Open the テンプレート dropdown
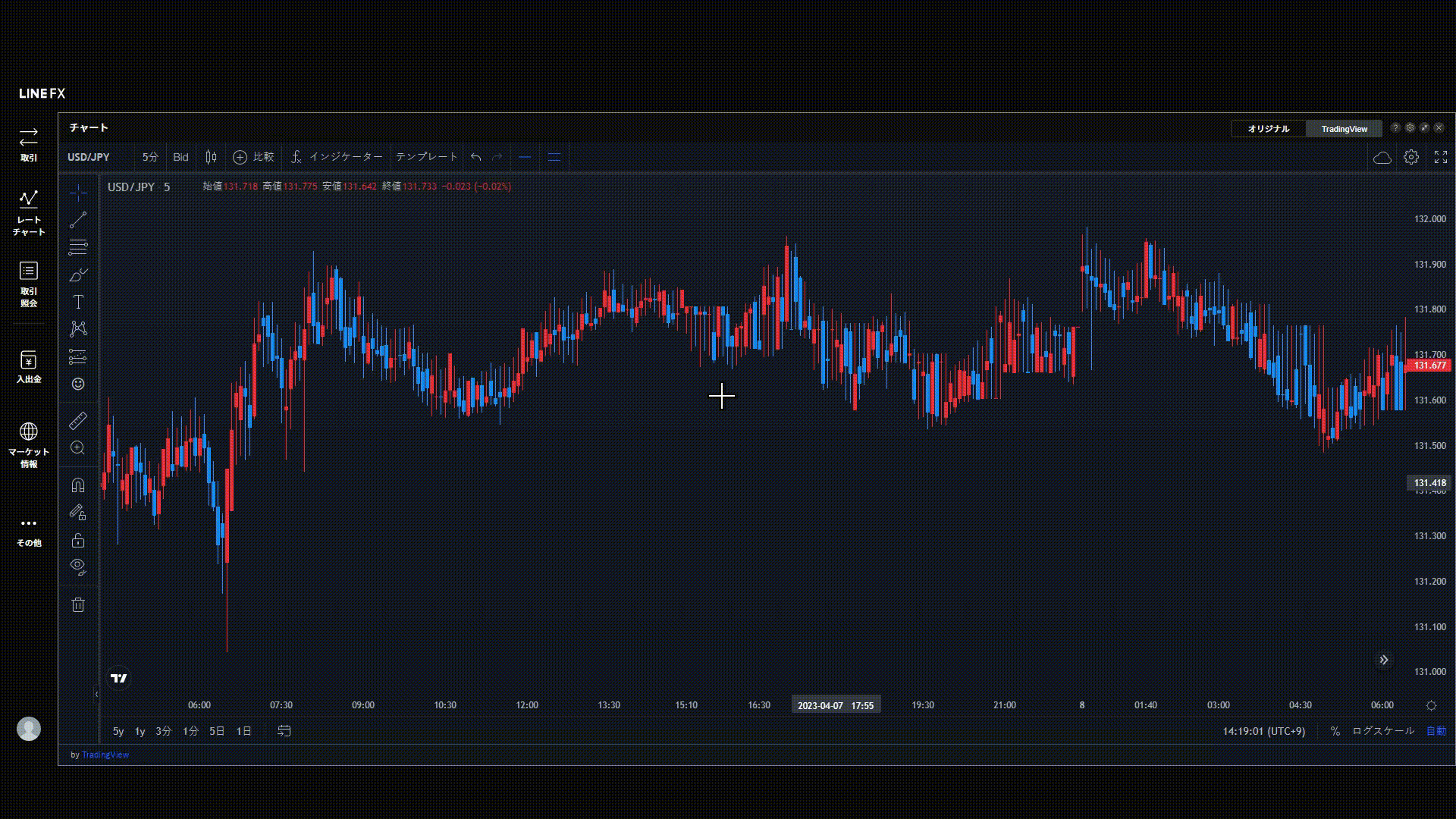This screenshot has width=1456, height=819. pyautogui.click(x=427, y=157)
